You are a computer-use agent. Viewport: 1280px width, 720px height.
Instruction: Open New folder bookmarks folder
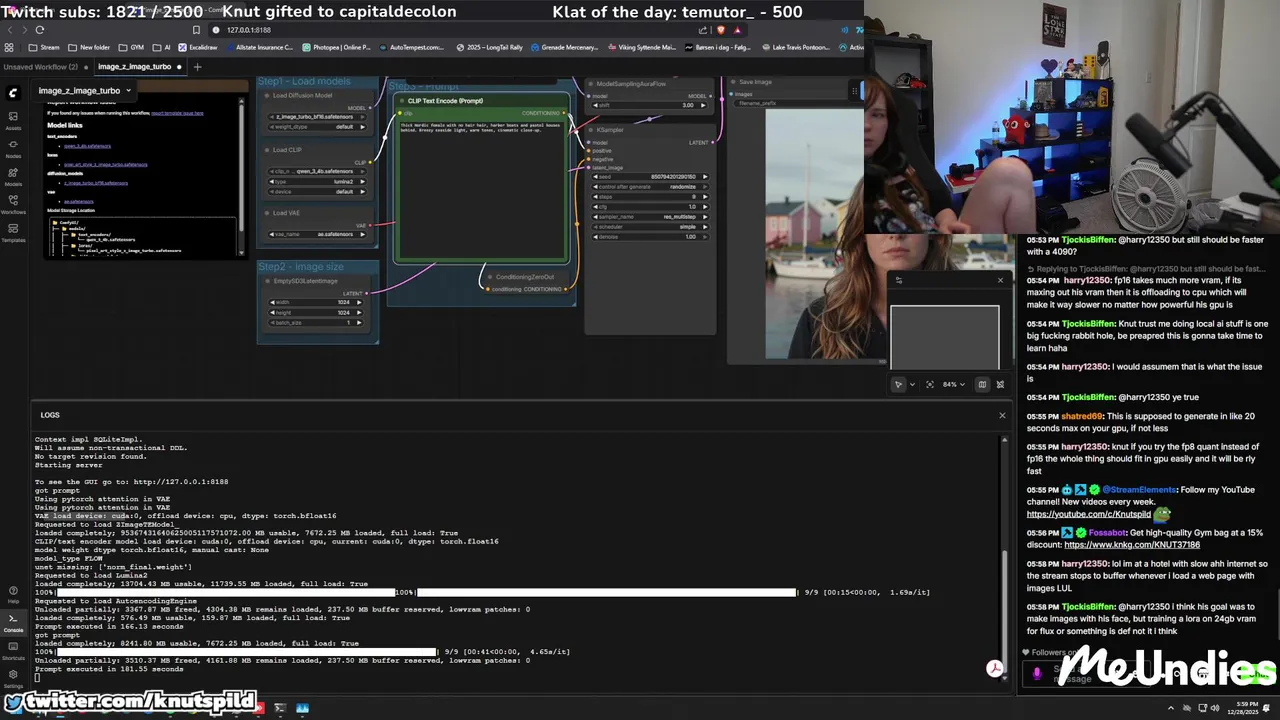click(89, 47)
